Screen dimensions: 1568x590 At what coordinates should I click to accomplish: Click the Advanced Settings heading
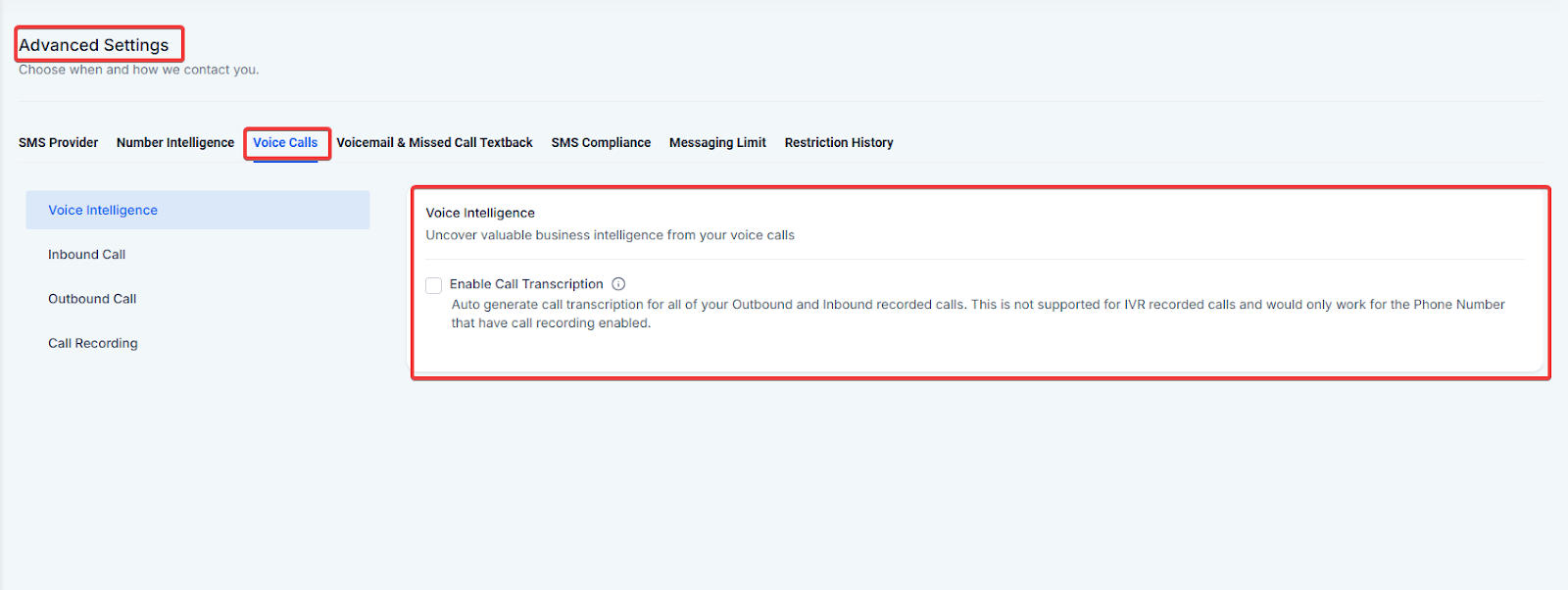point(94,45)
